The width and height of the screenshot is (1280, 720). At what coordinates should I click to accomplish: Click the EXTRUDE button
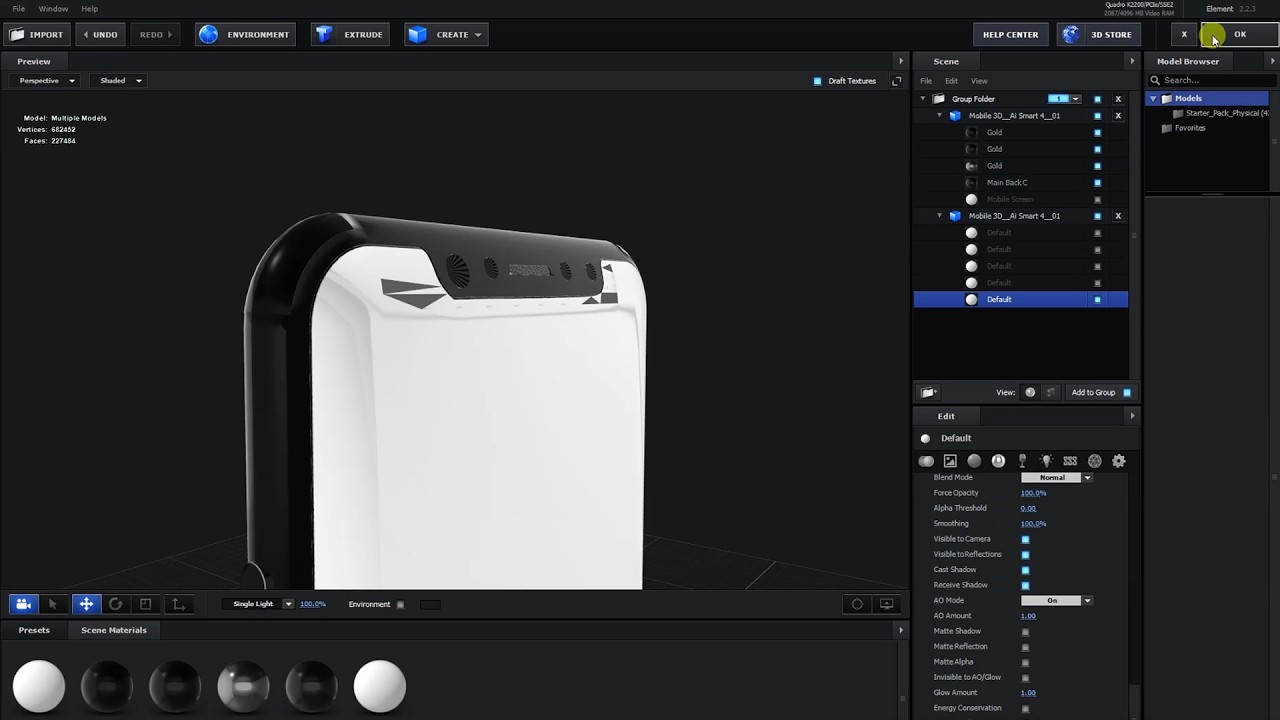pos(350,34)
